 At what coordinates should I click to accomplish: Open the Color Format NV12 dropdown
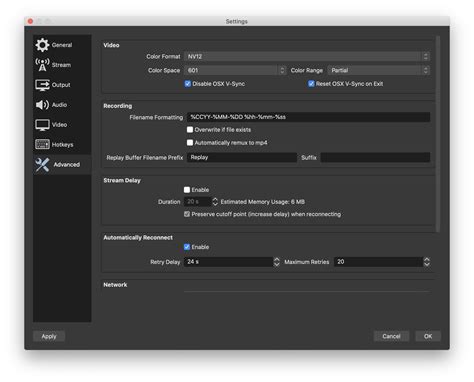(307, 57)
